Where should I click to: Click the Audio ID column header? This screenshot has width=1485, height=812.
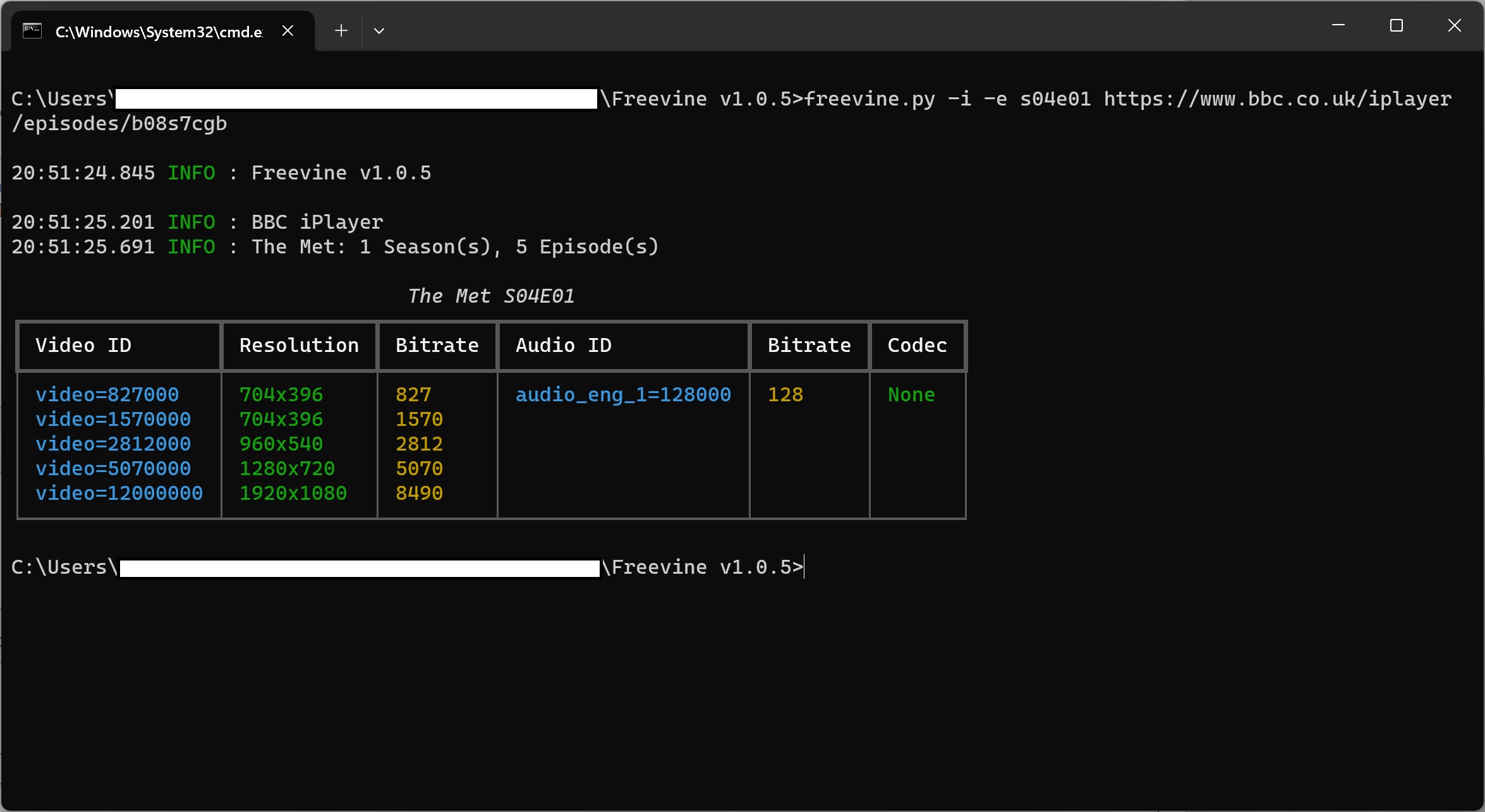[x=563, y=345]
